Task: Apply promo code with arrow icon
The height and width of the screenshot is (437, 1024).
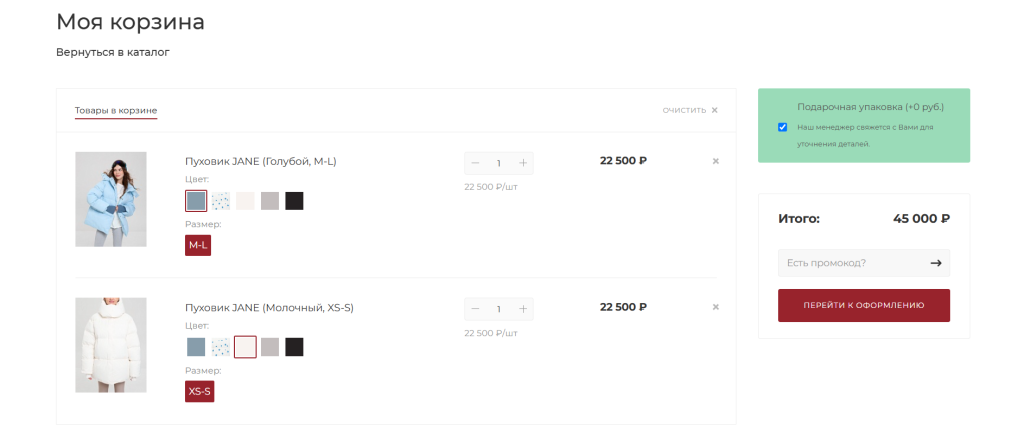Action: point(936,263)
